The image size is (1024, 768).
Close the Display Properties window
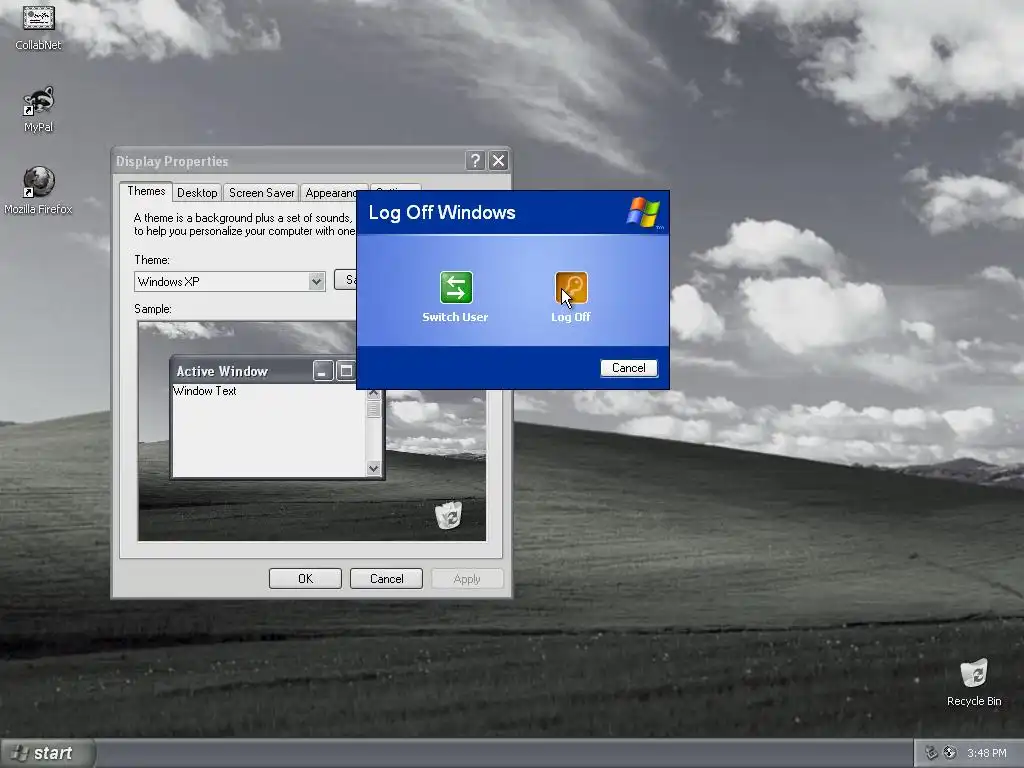click(498, 161)
